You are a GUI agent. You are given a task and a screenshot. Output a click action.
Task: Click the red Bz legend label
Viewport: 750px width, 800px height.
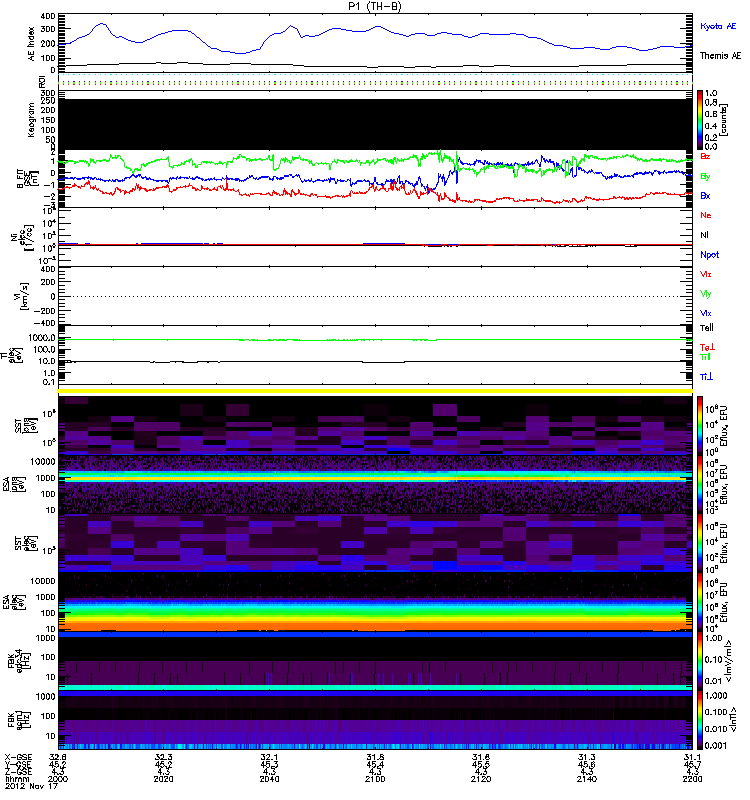point(705,157)
